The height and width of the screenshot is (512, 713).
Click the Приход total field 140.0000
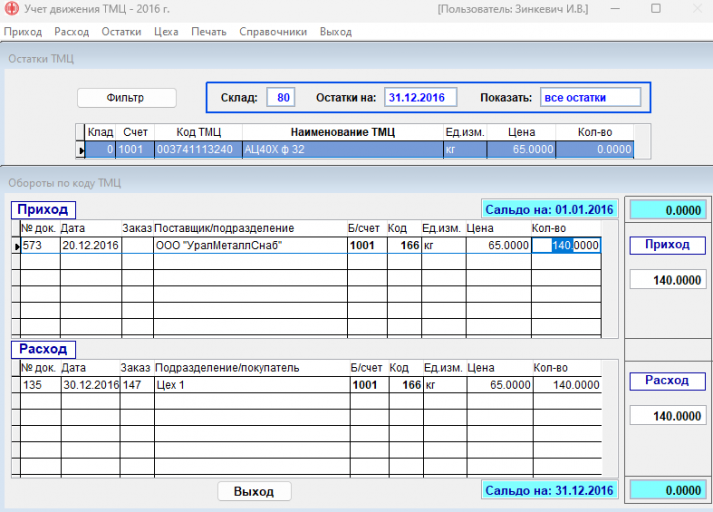(668, 280)
